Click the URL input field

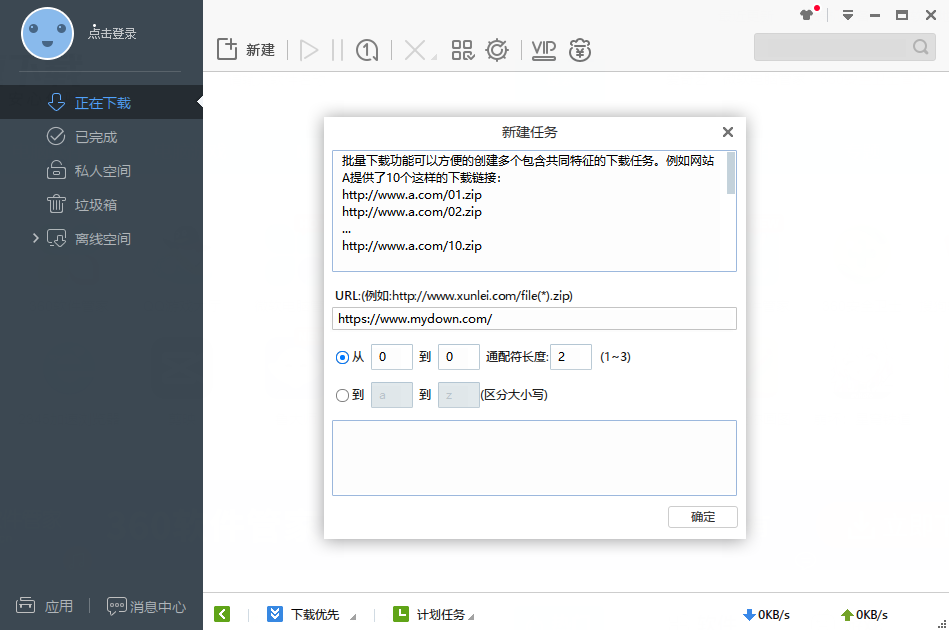coord(534,318)
